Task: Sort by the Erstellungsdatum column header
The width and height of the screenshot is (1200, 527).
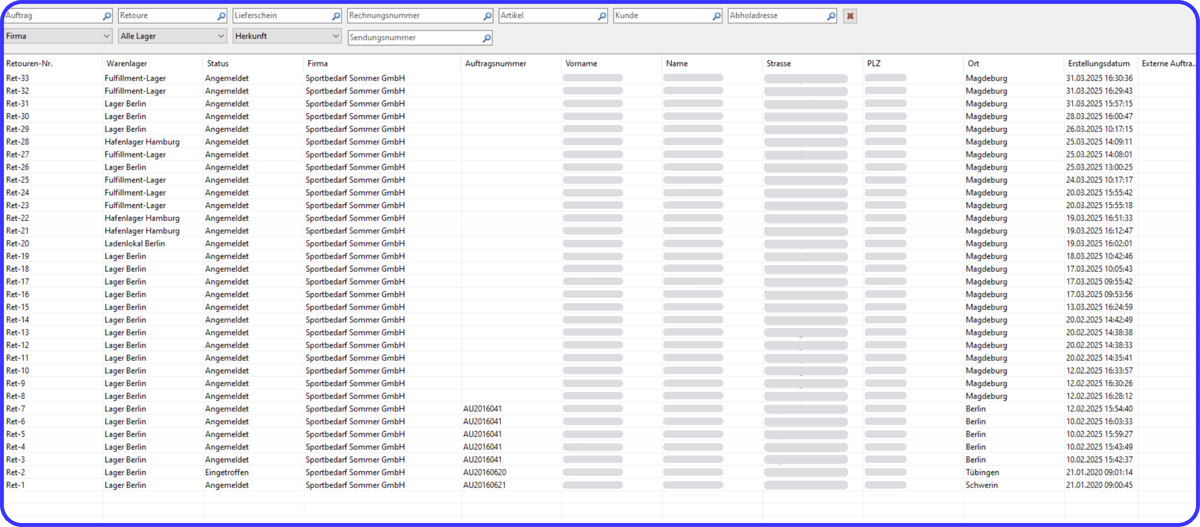Action: pyautogui.click(x=1101, y=63)
